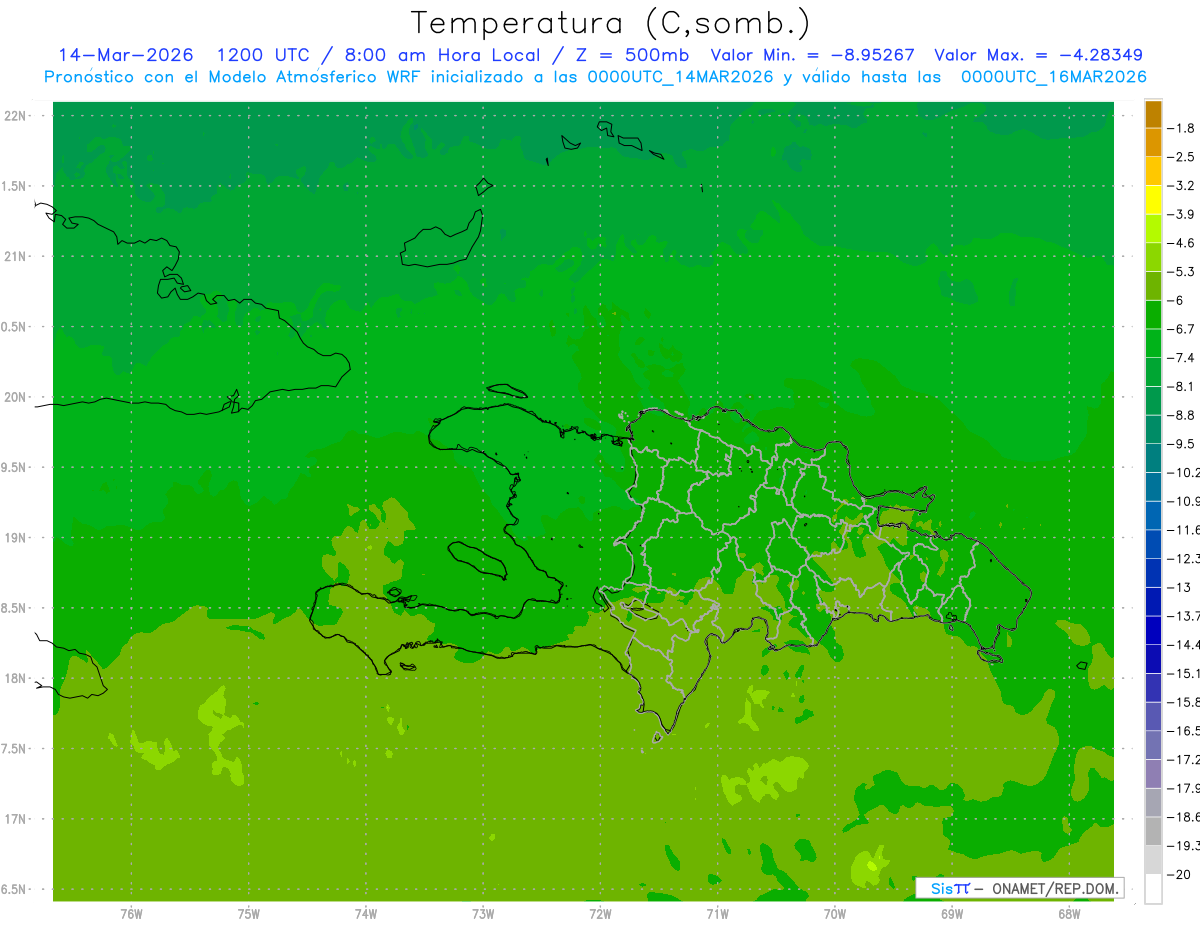Click the "22N" latitude axis label
This screenshot has width=1200, height=927.
[14, 116]
